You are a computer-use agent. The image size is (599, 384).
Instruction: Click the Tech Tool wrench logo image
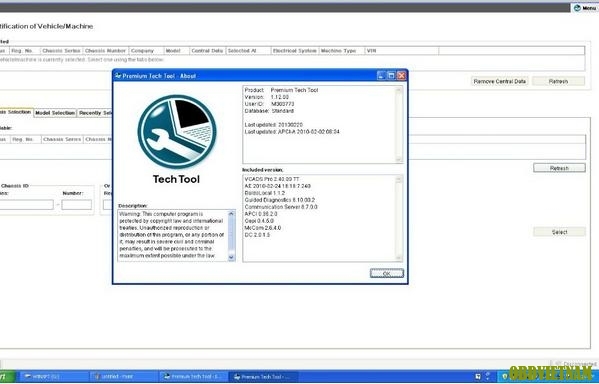coord(177,132)
